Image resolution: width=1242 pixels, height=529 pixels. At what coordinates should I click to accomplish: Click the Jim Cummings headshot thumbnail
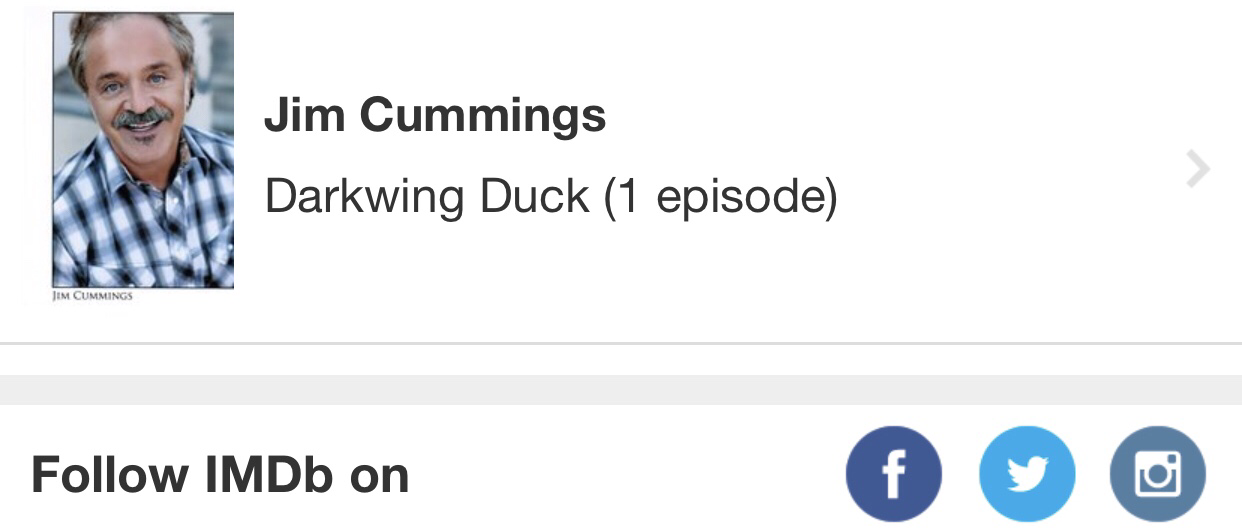coord(143,150)
